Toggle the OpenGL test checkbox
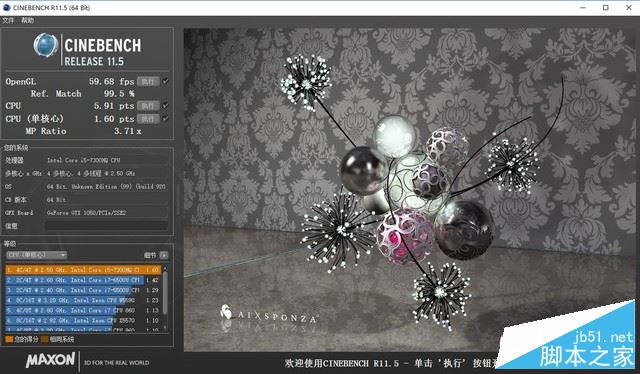The width and height of the screenshot is (640, 374). (165, 81)
